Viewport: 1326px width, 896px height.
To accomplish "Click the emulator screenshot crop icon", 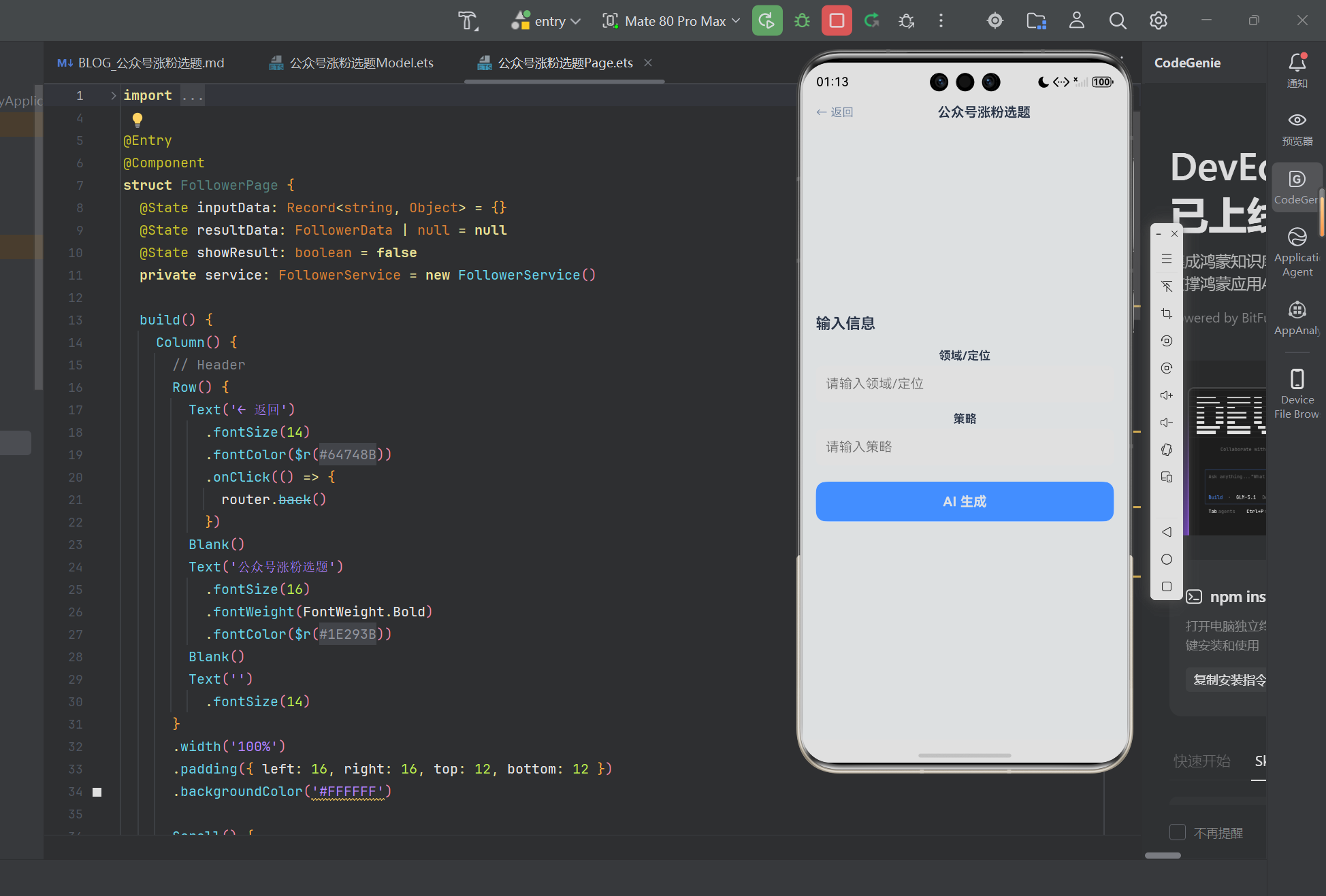I will pos(1167,314).
